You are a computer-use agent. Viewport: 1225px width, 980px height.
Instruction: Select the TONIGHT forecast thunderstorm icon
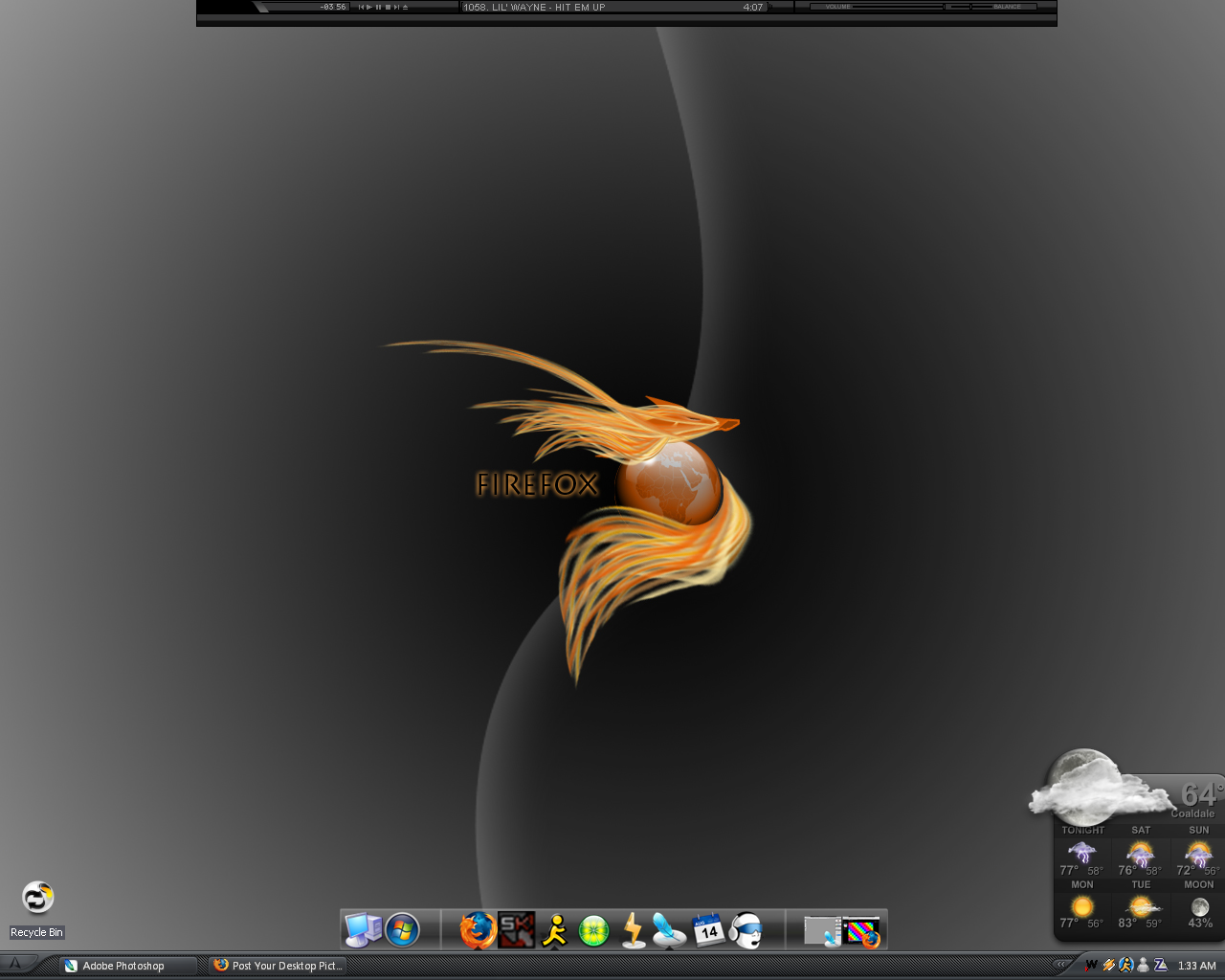pyautogui.click(x=1082, y=852)
